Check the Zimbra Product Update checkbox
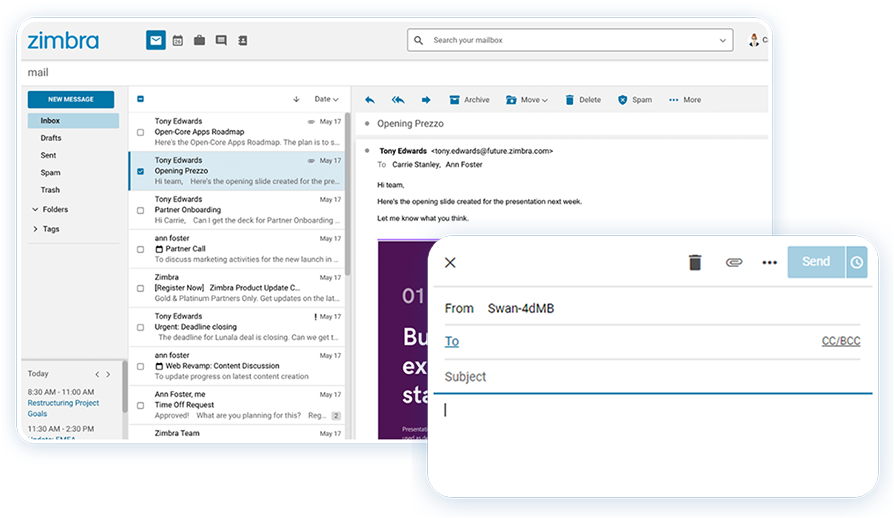The width and height of the screenshot is (894, 518). click(140, 288)
